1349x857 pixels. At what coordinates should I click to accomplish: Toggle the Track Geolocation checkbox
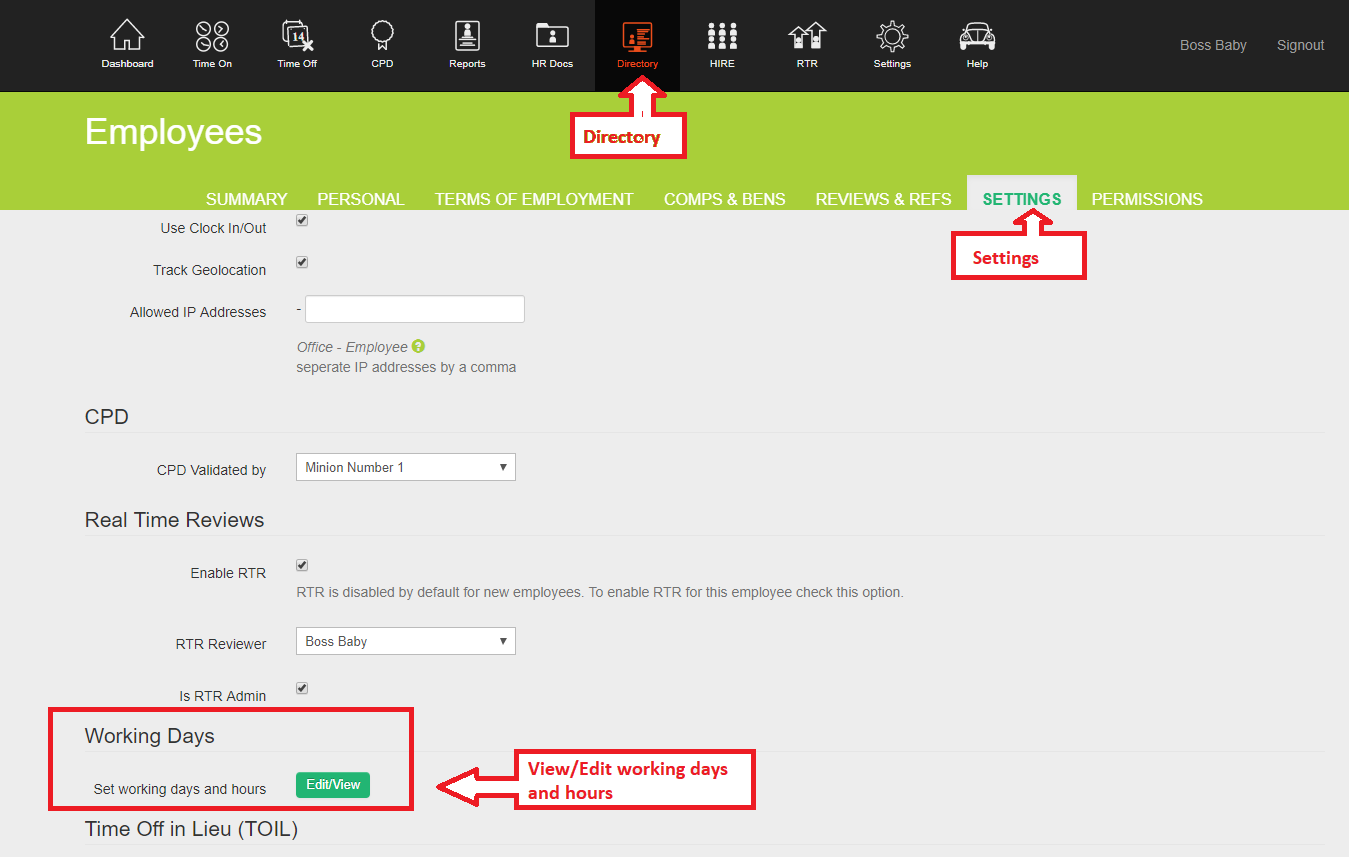click(302, 262)
